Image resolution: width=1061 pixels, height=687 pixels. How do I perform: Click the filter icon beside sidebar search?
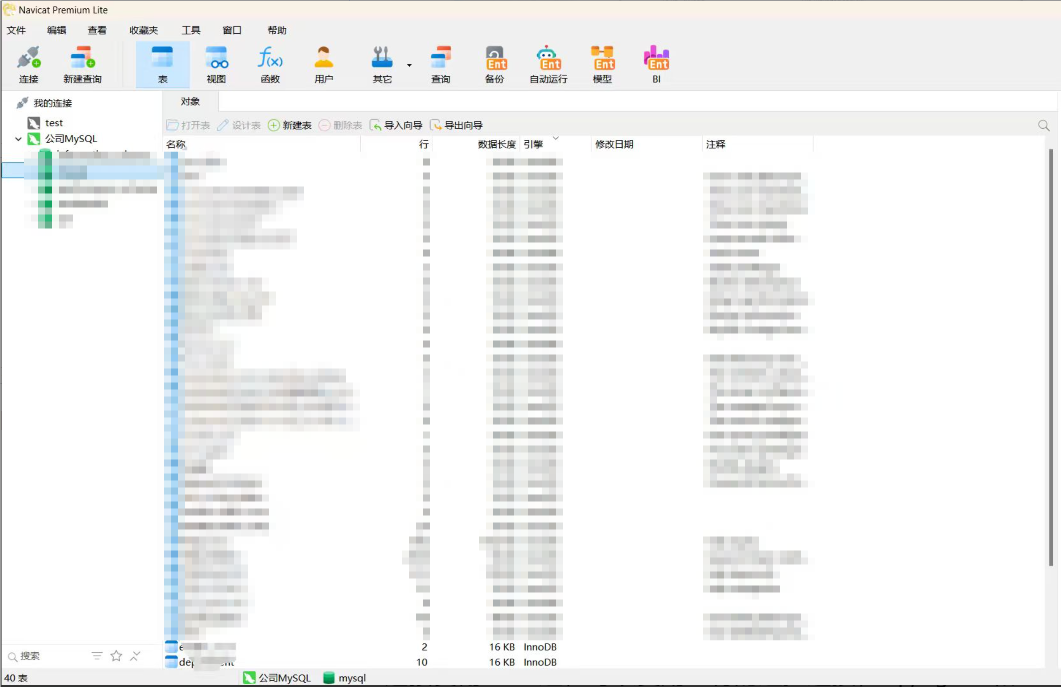pos(97,656)
